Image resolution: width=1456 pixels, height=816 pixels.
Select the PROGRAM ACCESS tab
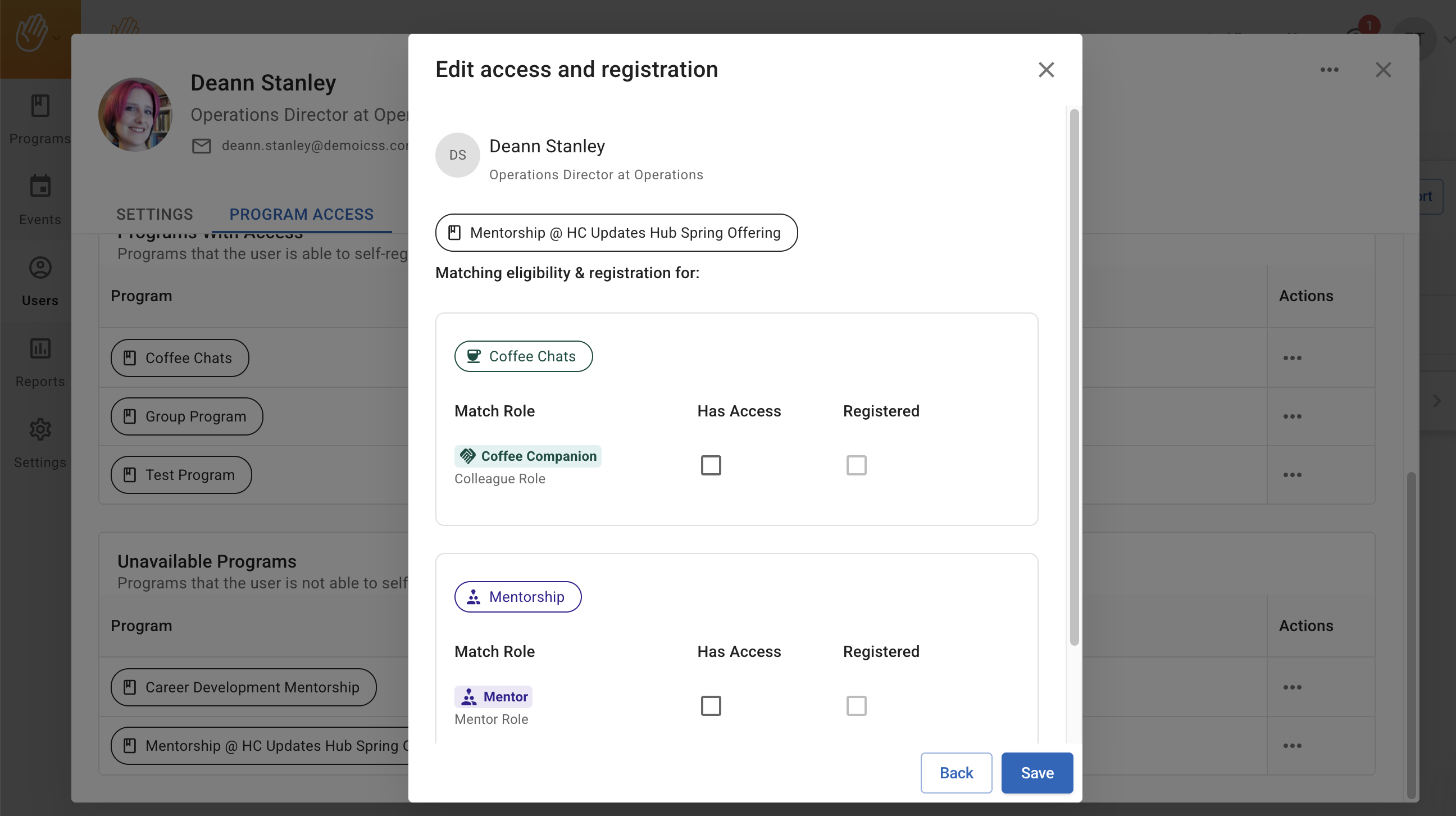coord(301,214)
